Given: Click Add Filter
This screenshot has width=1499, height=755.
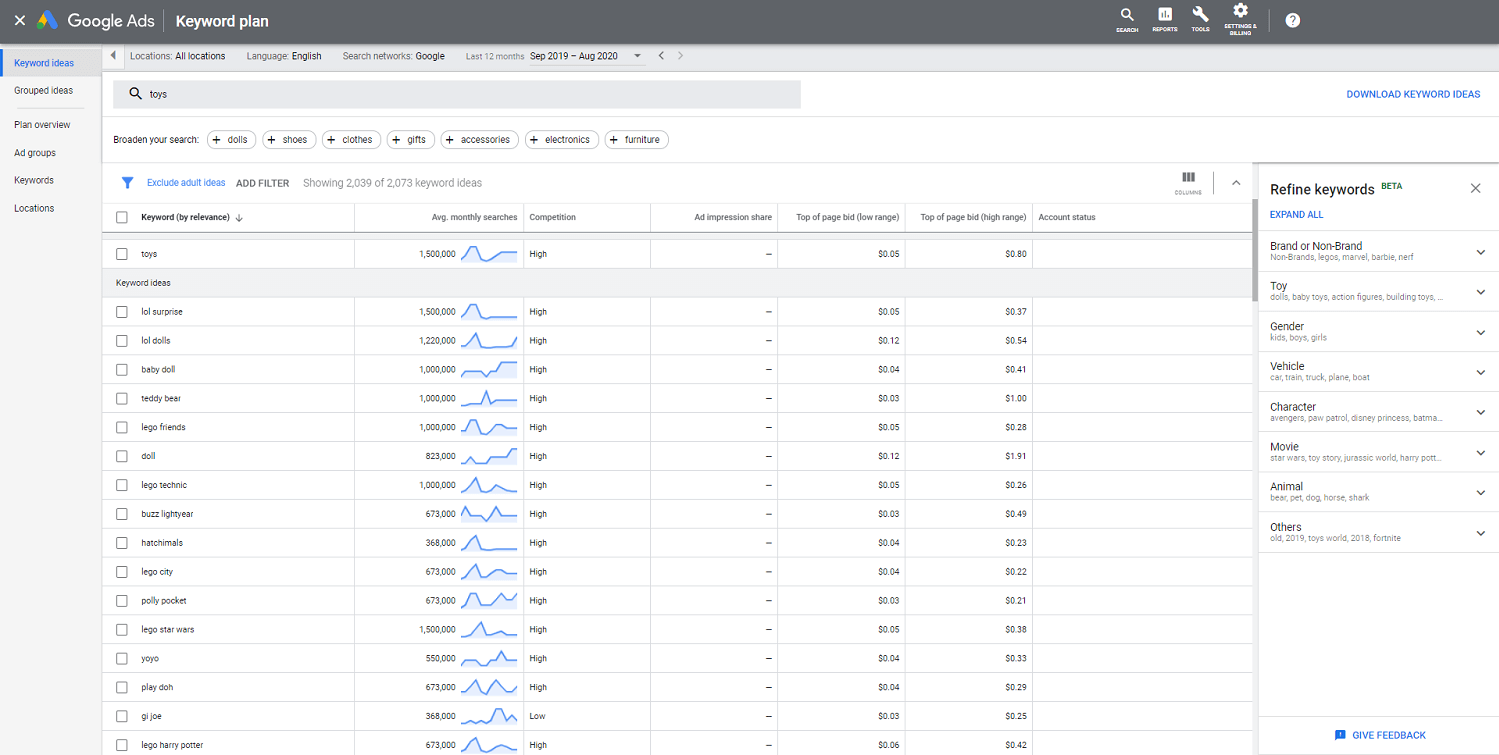Looking at the screenshot, I should [263, 183].
